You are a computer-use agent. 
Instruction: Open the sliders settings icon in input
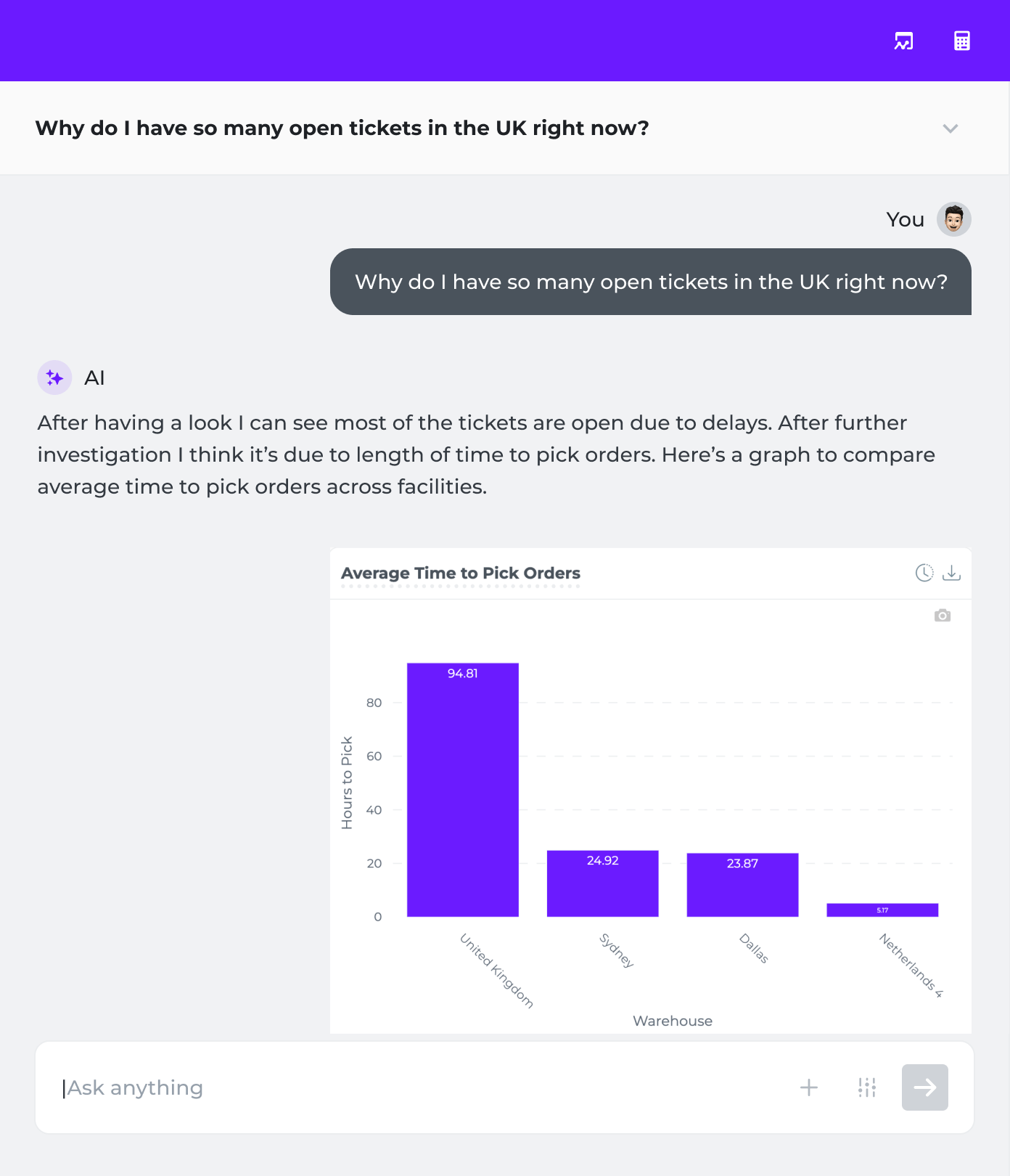tap(866, 1087)
